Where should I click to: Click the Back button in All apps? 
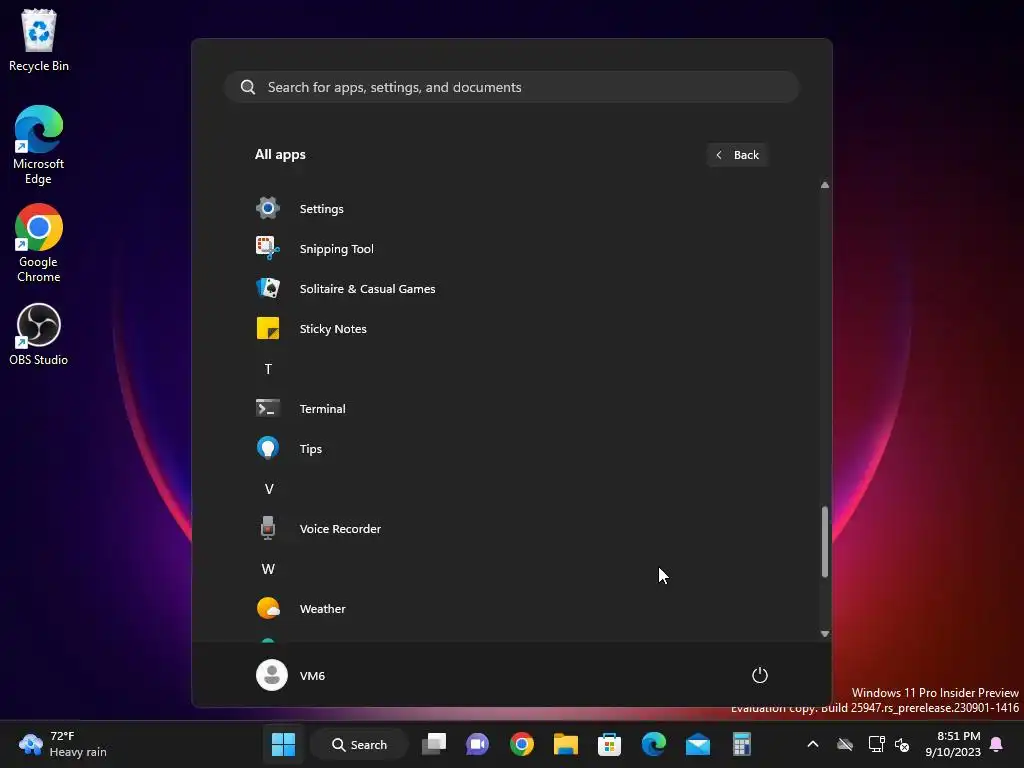point(737,155)
